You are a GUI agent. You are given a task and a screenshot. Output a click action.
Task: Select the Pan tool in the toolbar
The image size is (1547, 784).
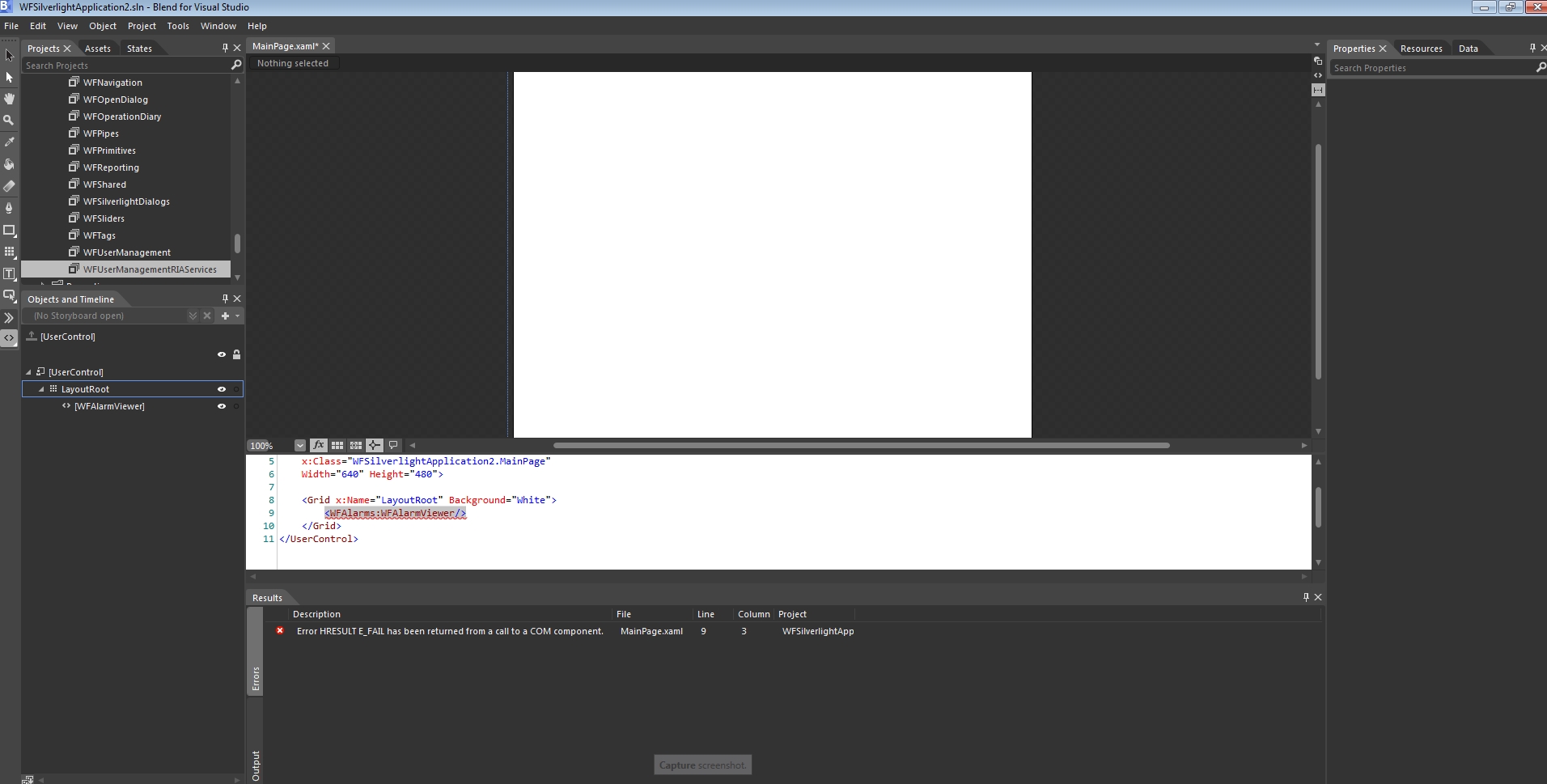click(10, 99)
